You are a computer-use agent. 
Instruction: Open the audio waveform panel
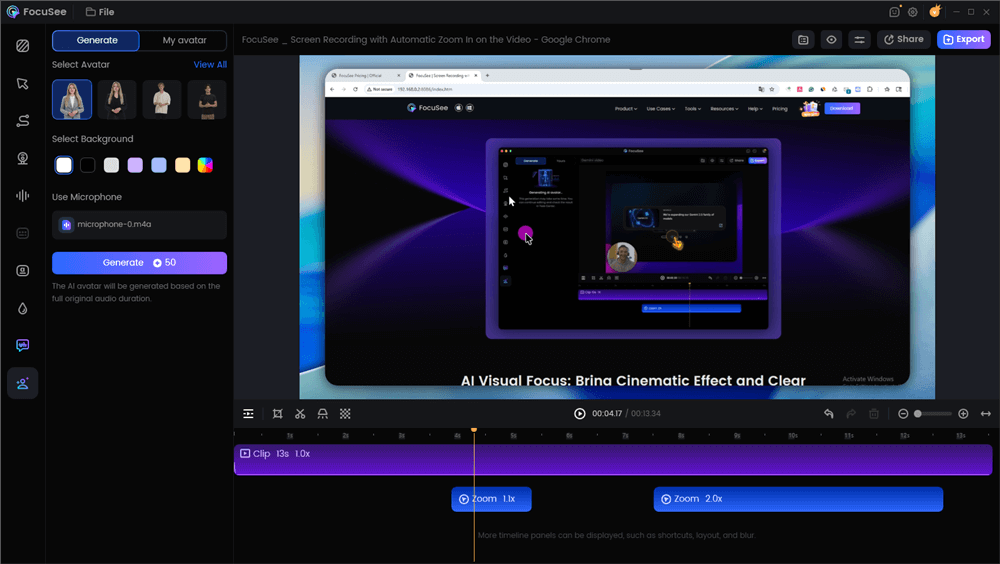[x=22, y=196]
